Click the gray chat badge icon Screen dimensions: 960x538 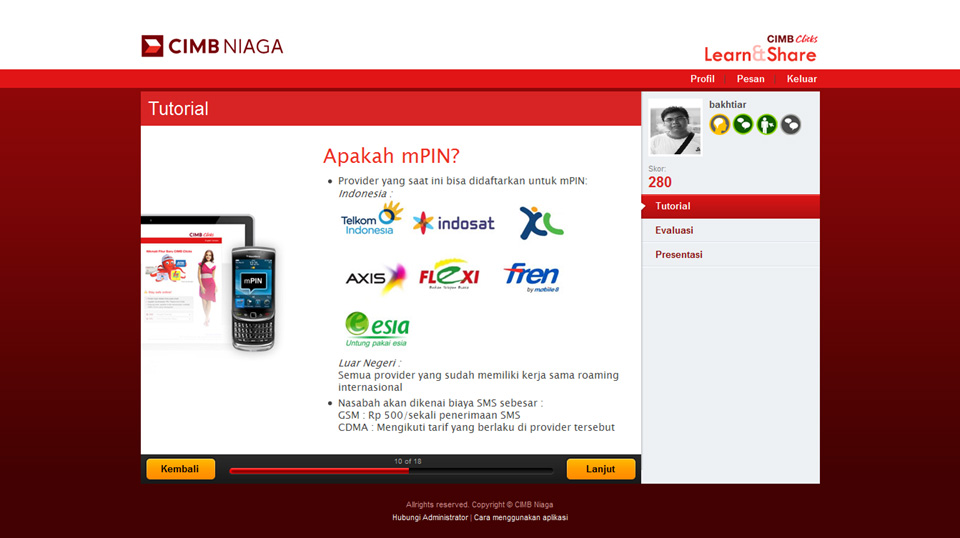790,124
